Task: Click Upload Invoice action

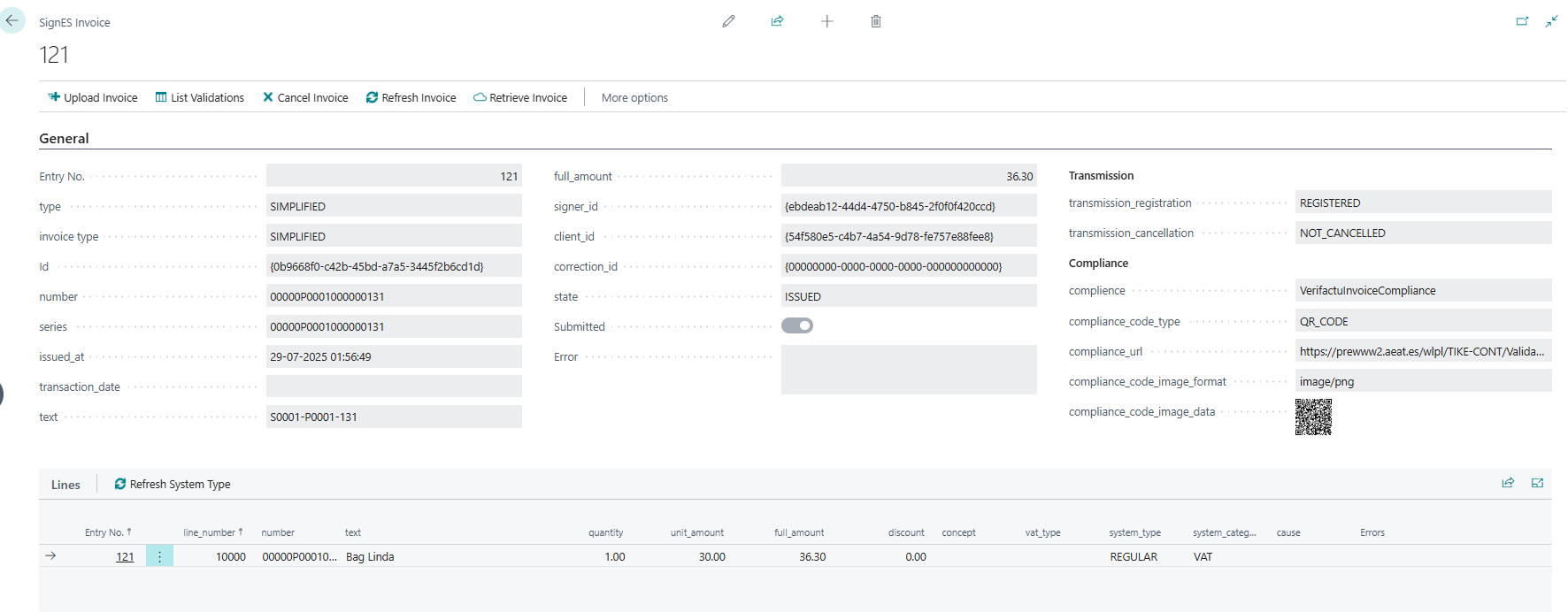Action: coord(93,98)
